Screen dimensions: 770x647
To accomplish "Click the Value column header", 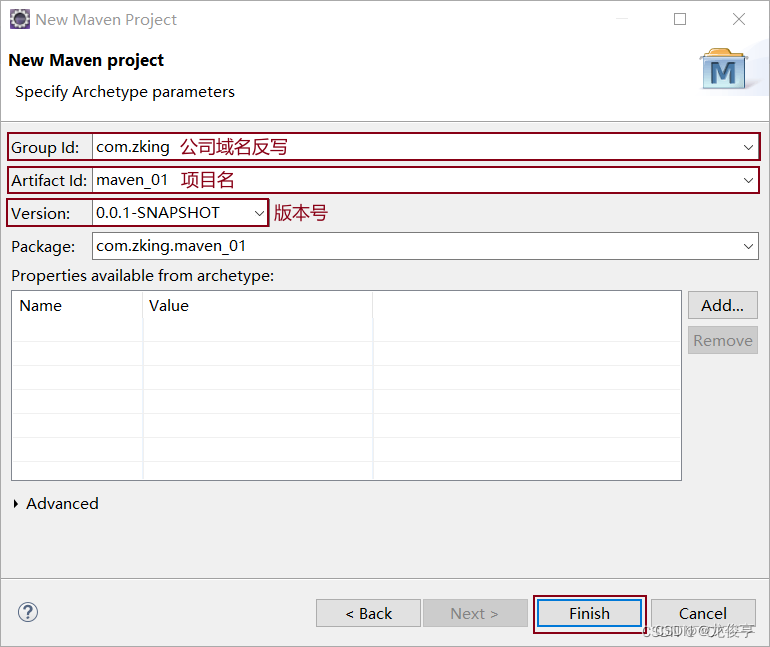I will click(x=258, y=306).
